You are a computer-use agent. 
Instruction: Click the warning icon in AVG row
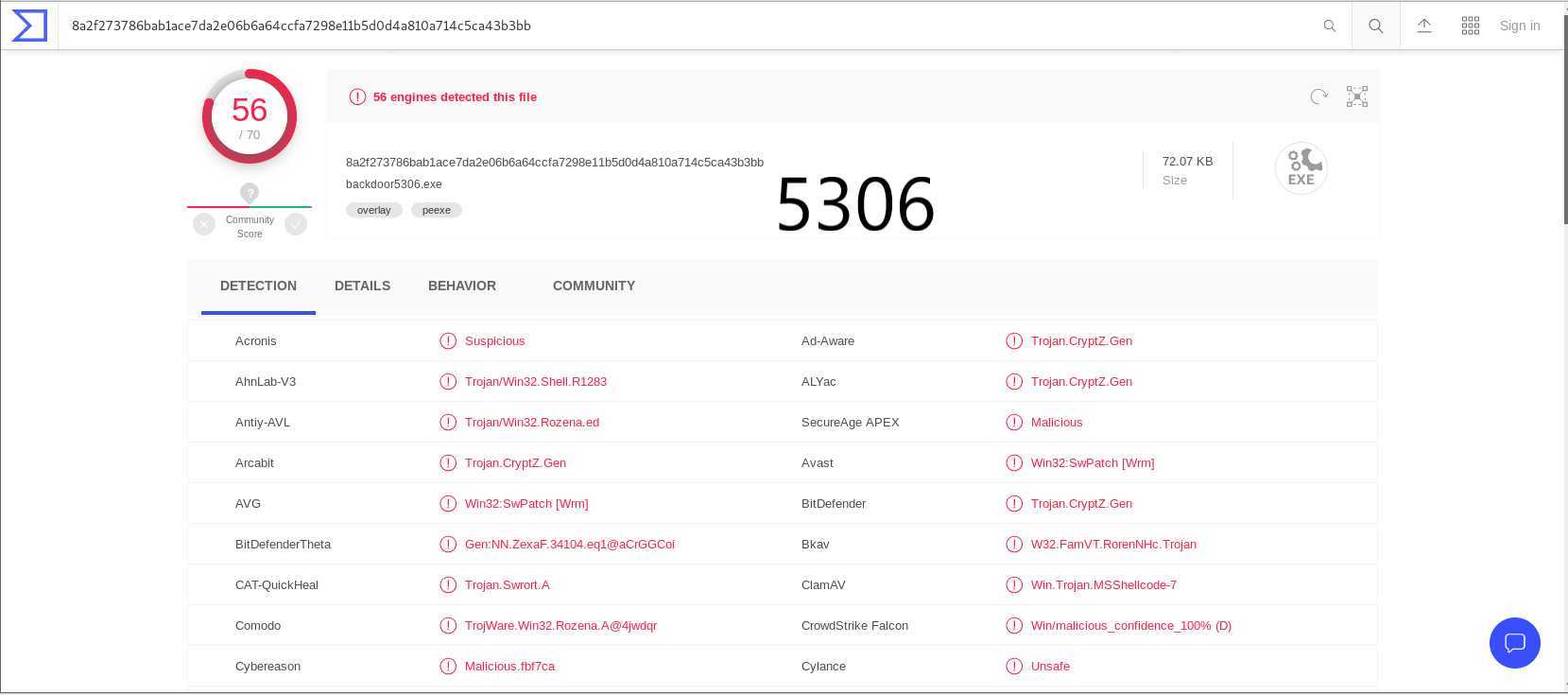(448, 504)
